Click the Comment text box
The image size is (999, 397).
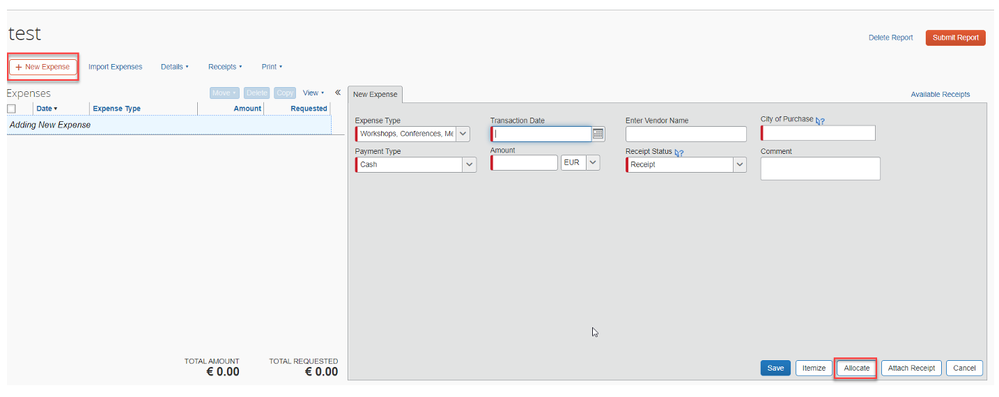(820, 168)
